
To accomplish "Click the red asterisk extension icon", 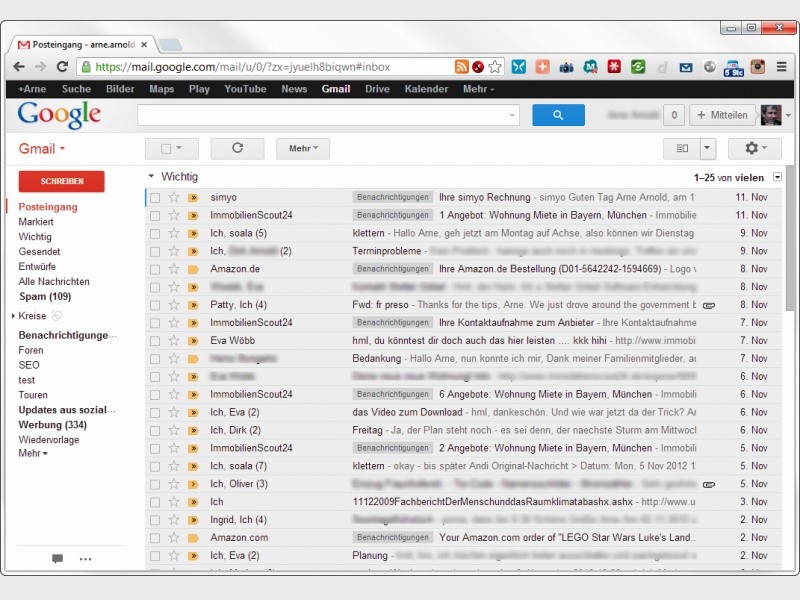I will pyautogui.click(x=614, y=67).
